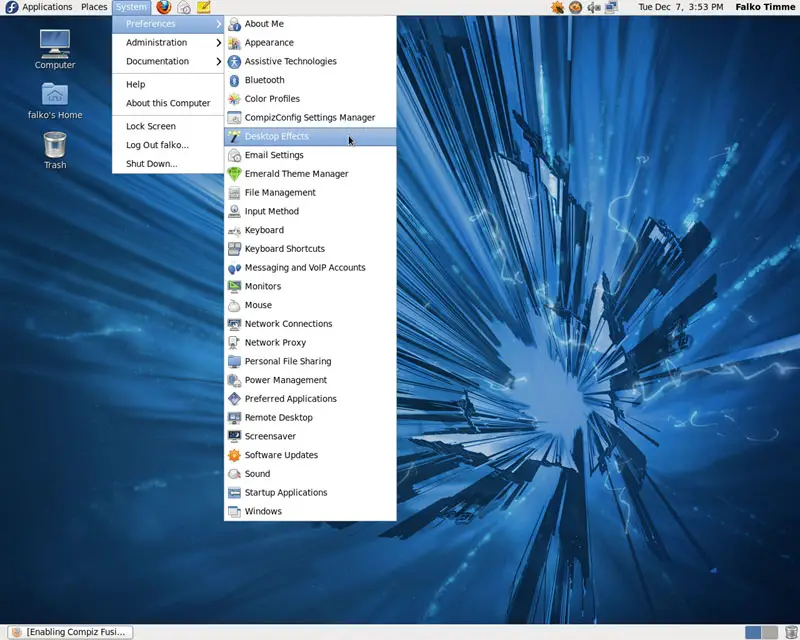Screen dimensions: 800x640
Task: Select About Me in Preferences
Action: [310, 24]
